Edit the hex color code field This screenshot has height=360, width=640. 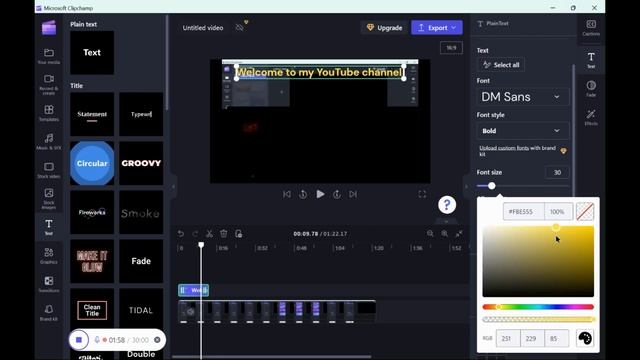coord(524,211)
